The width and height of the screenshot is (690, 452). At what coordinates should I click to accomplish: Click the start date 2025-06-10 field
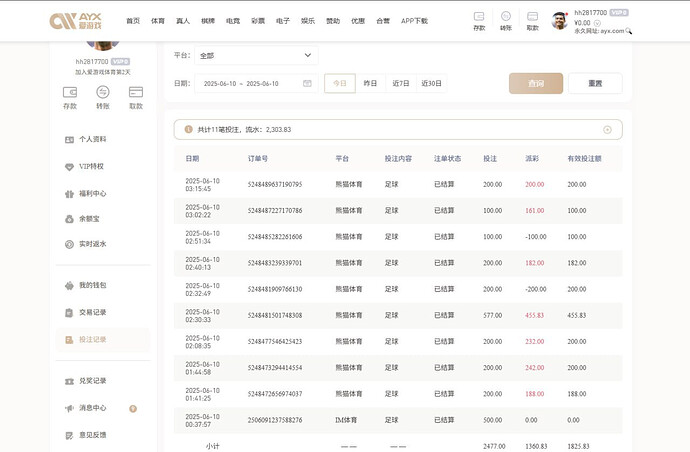[x=219, y=84]
